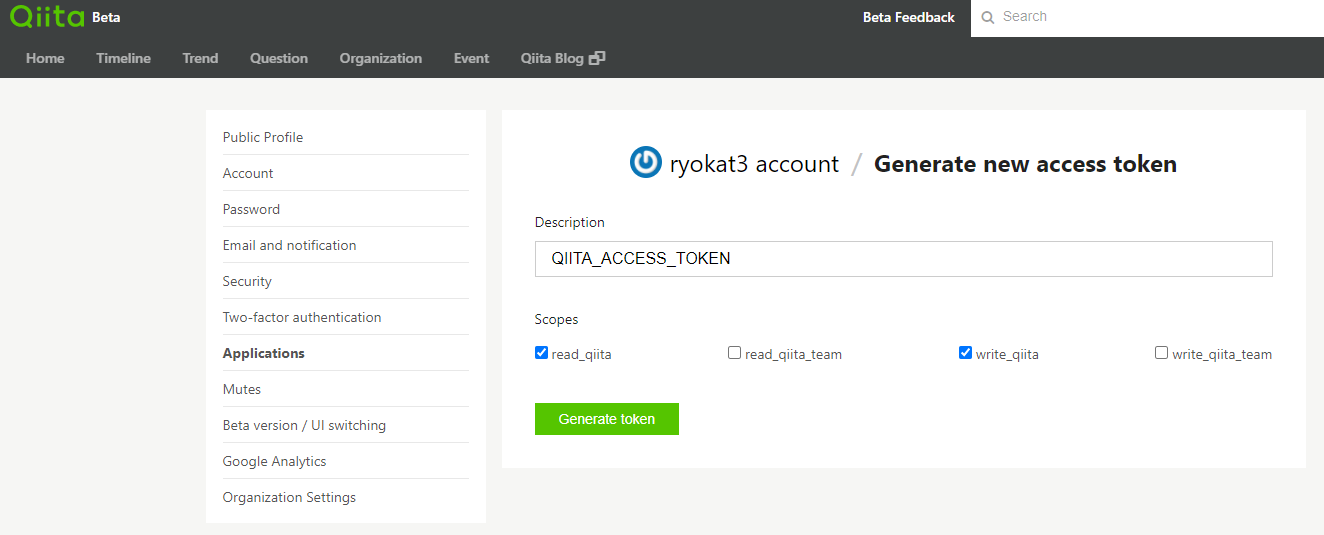Image resolution: width=1324 pixels, height=535 pixels.
Task: Enable the write_qiita_team scope checkbox
Action: (1161, 352)
